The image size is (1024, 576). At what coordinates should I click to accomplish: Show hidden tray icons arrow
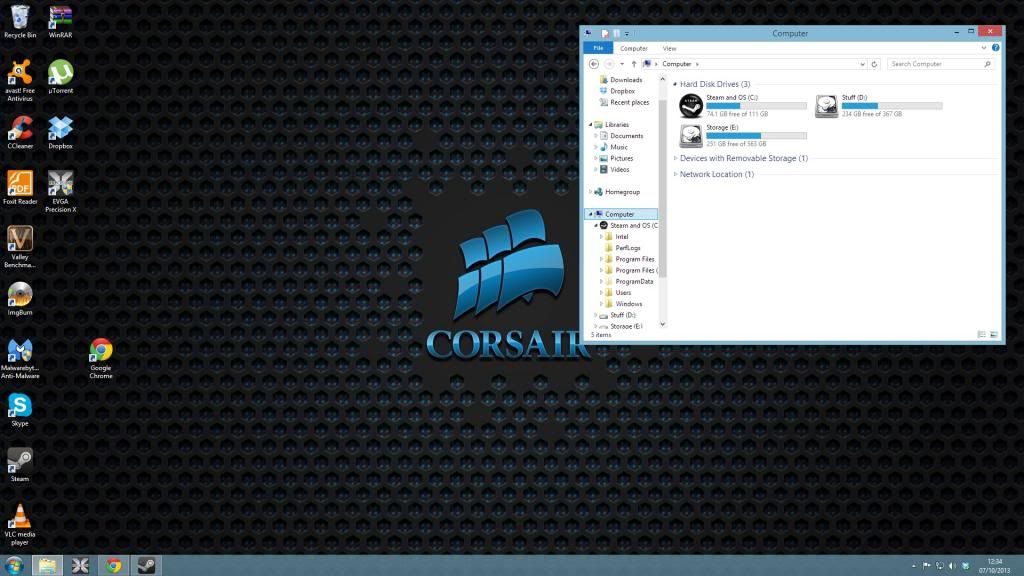(x=913, y=566)
